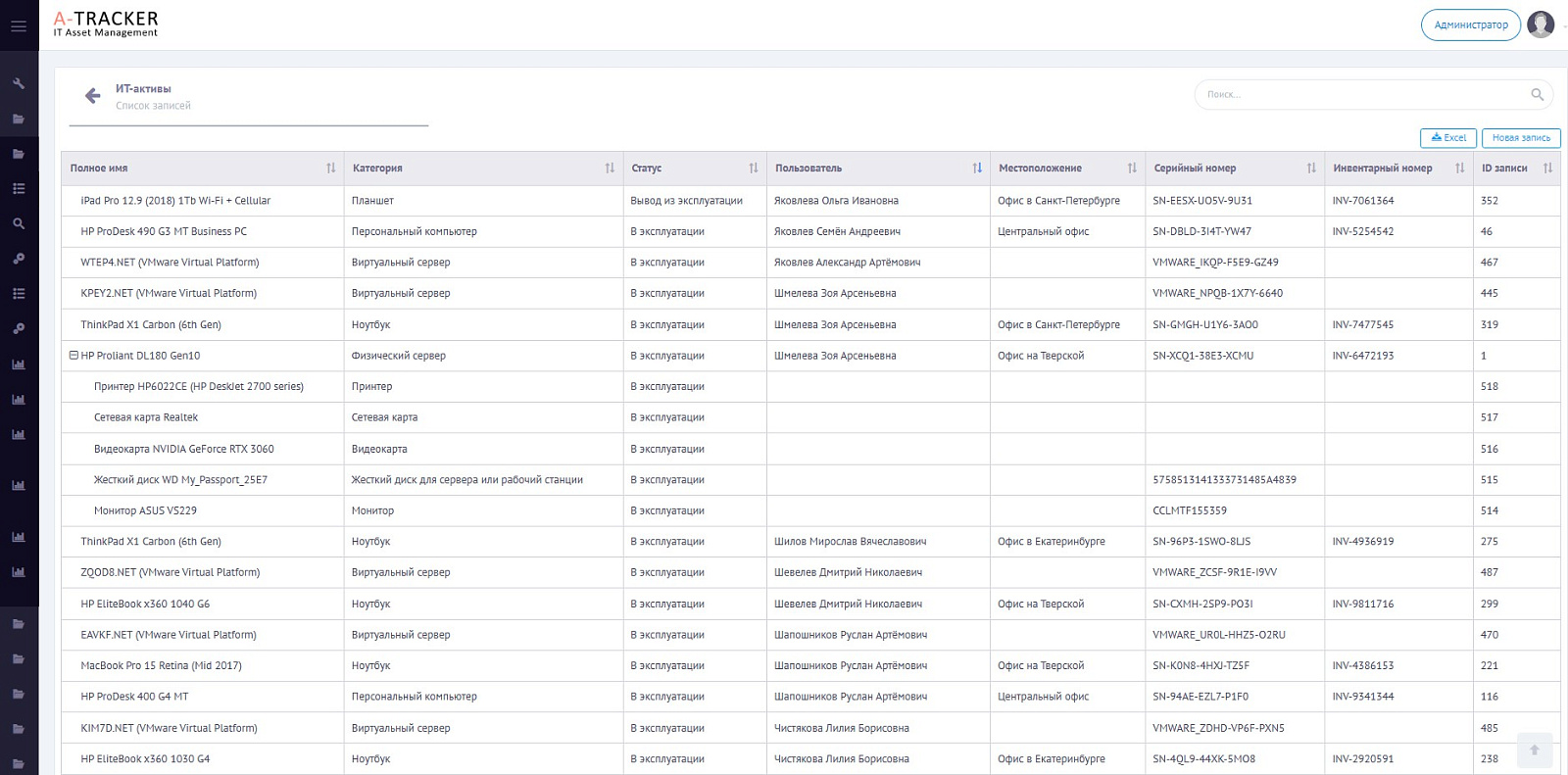Click inventory number INV-6472193

1363,356
